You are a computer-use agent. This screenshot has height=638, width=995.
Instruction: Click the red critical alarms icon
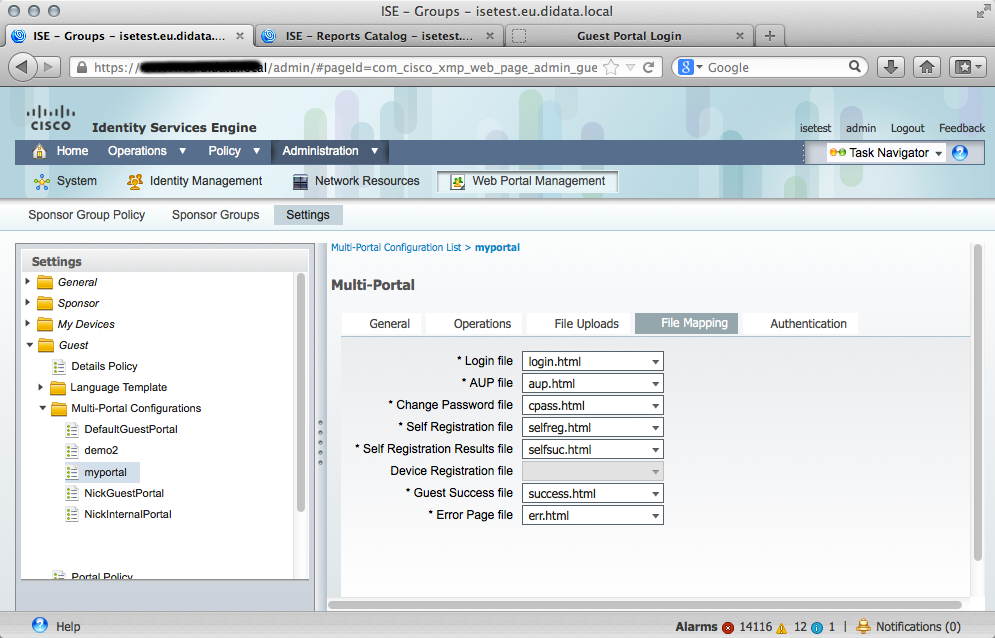click(728, 628)
